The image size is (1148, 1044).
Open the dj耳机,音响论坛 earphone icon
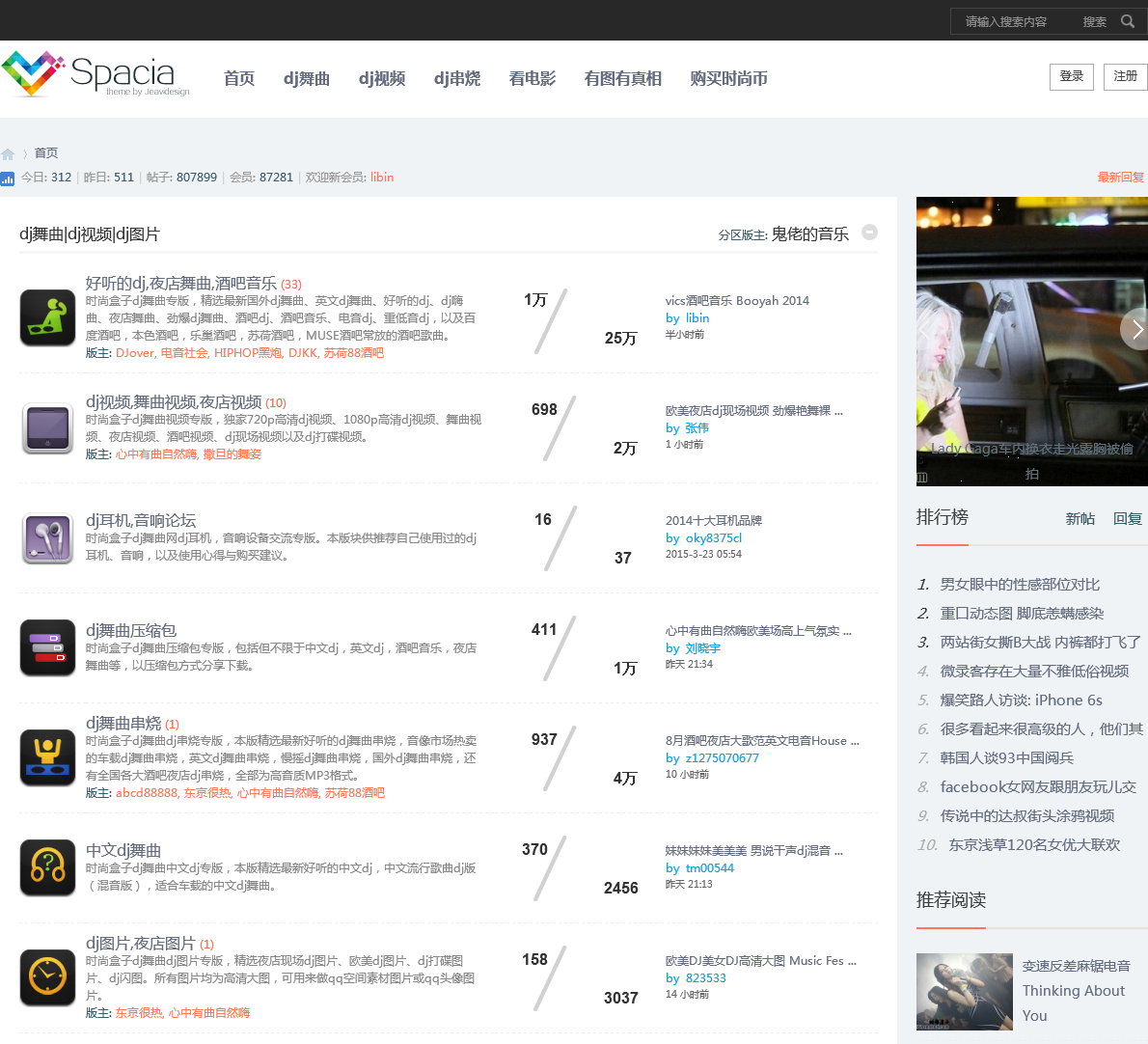click(x=47, y=538)
